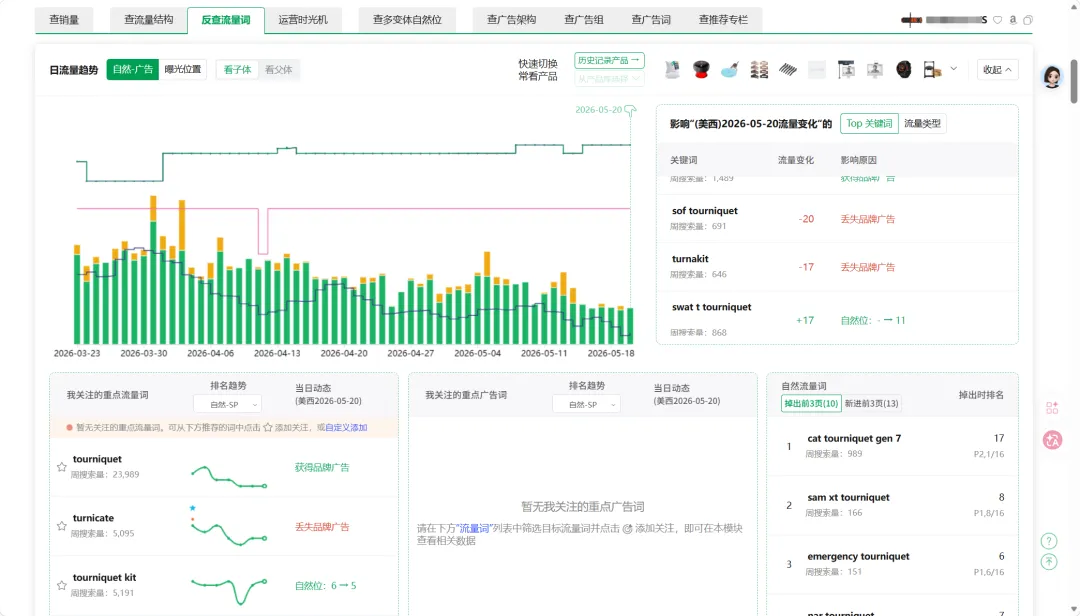
Task: Switch to 流量类型 toggle
Action: pyautogui.click(x=922, y=123)
